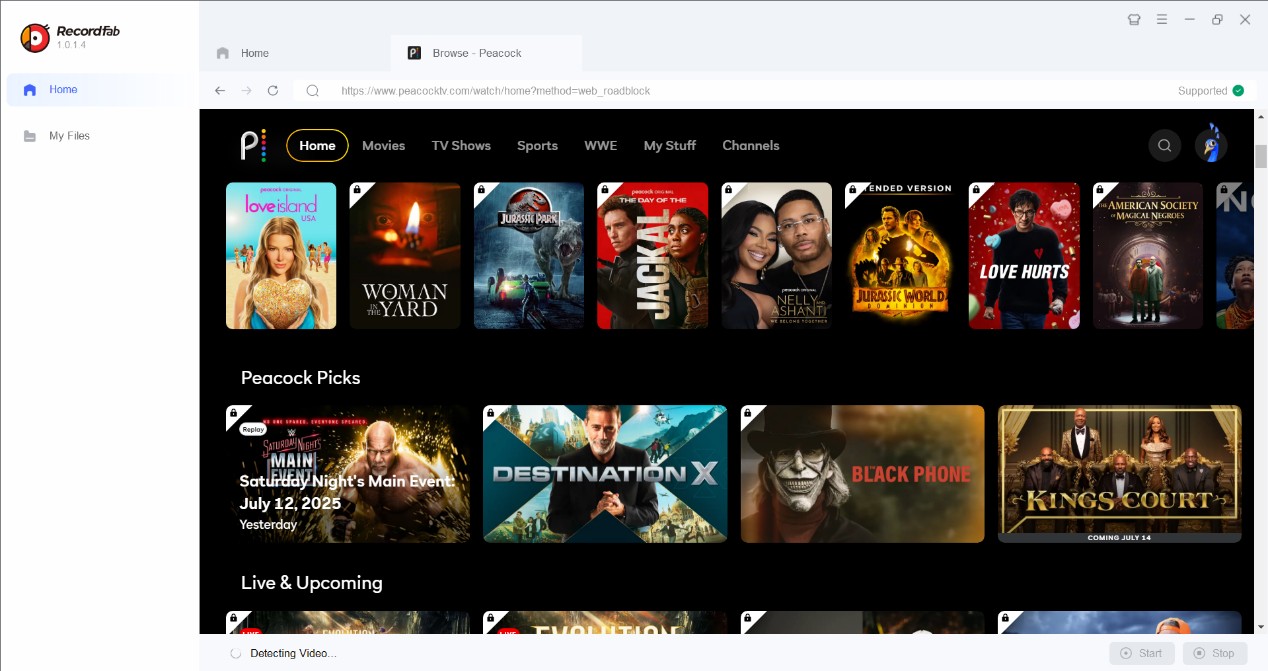The height and width of the screenshot is (671, 1268).
Task: Open the Peacock search magnifier
Action: pos(1164,145)
